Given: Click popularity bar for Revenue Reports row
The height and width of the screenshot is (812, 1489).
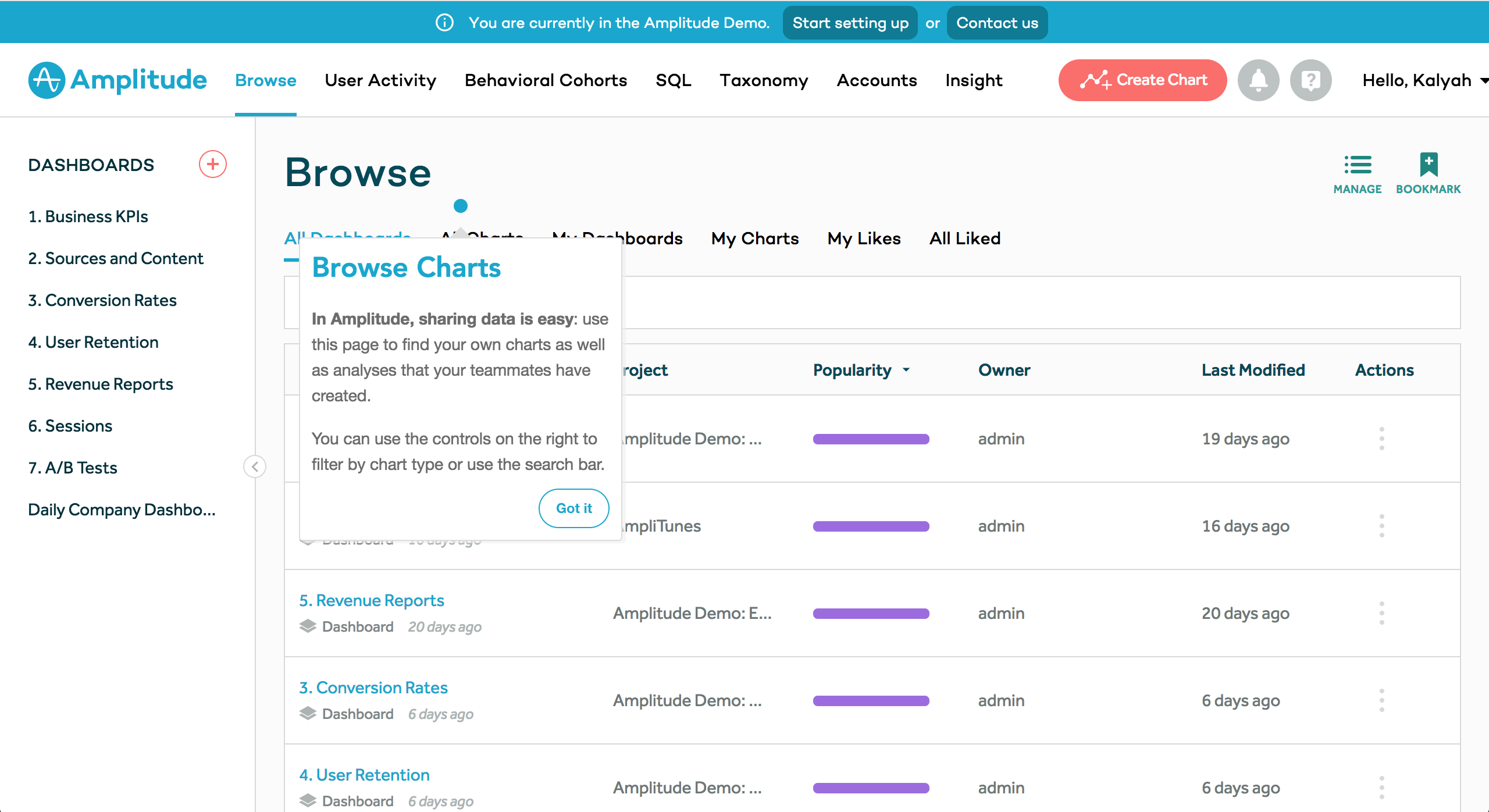Looking at the screenshot, I should pos(871,614).
